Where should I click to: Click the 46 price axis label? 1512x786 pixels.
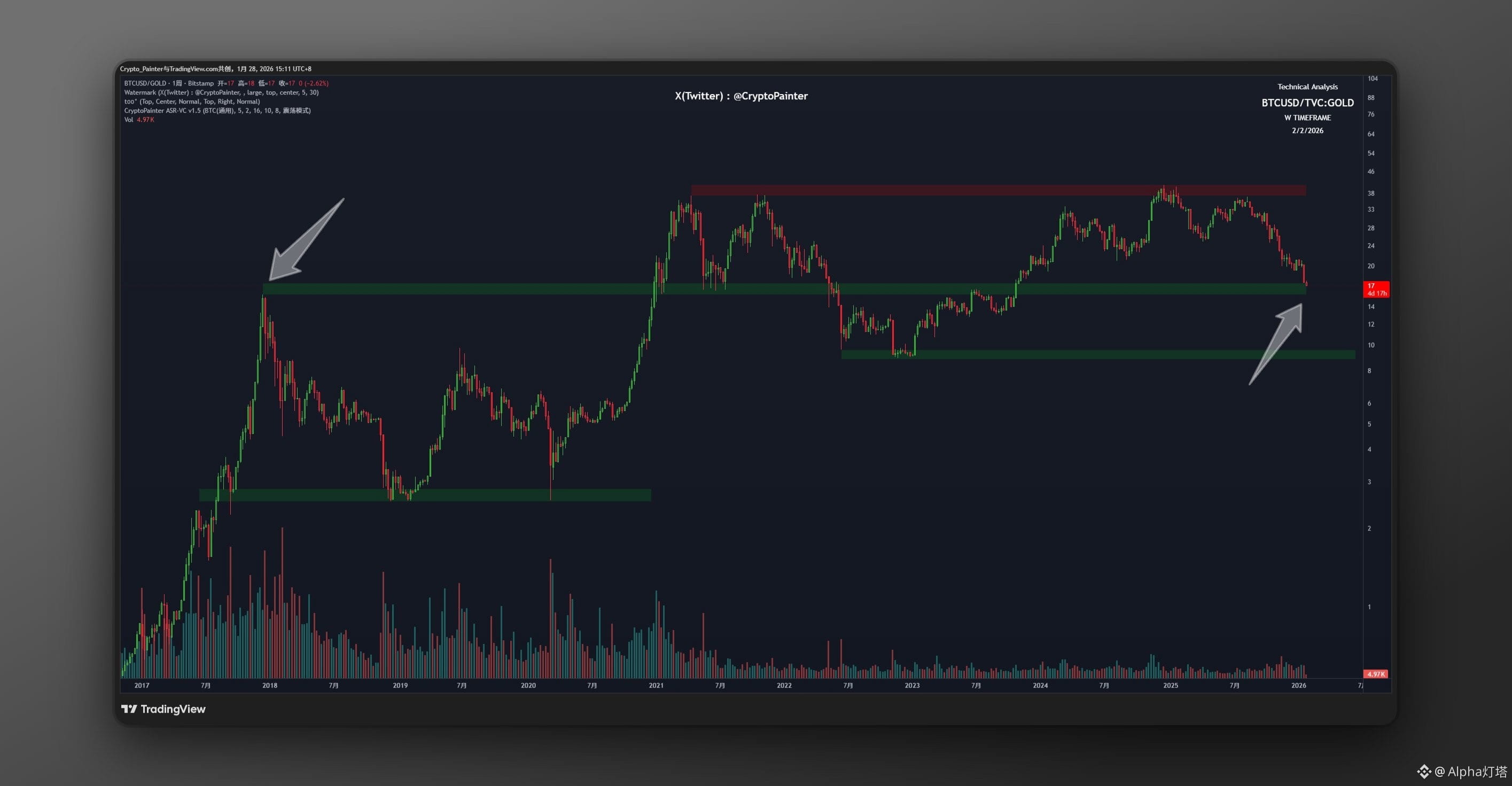1371,172
